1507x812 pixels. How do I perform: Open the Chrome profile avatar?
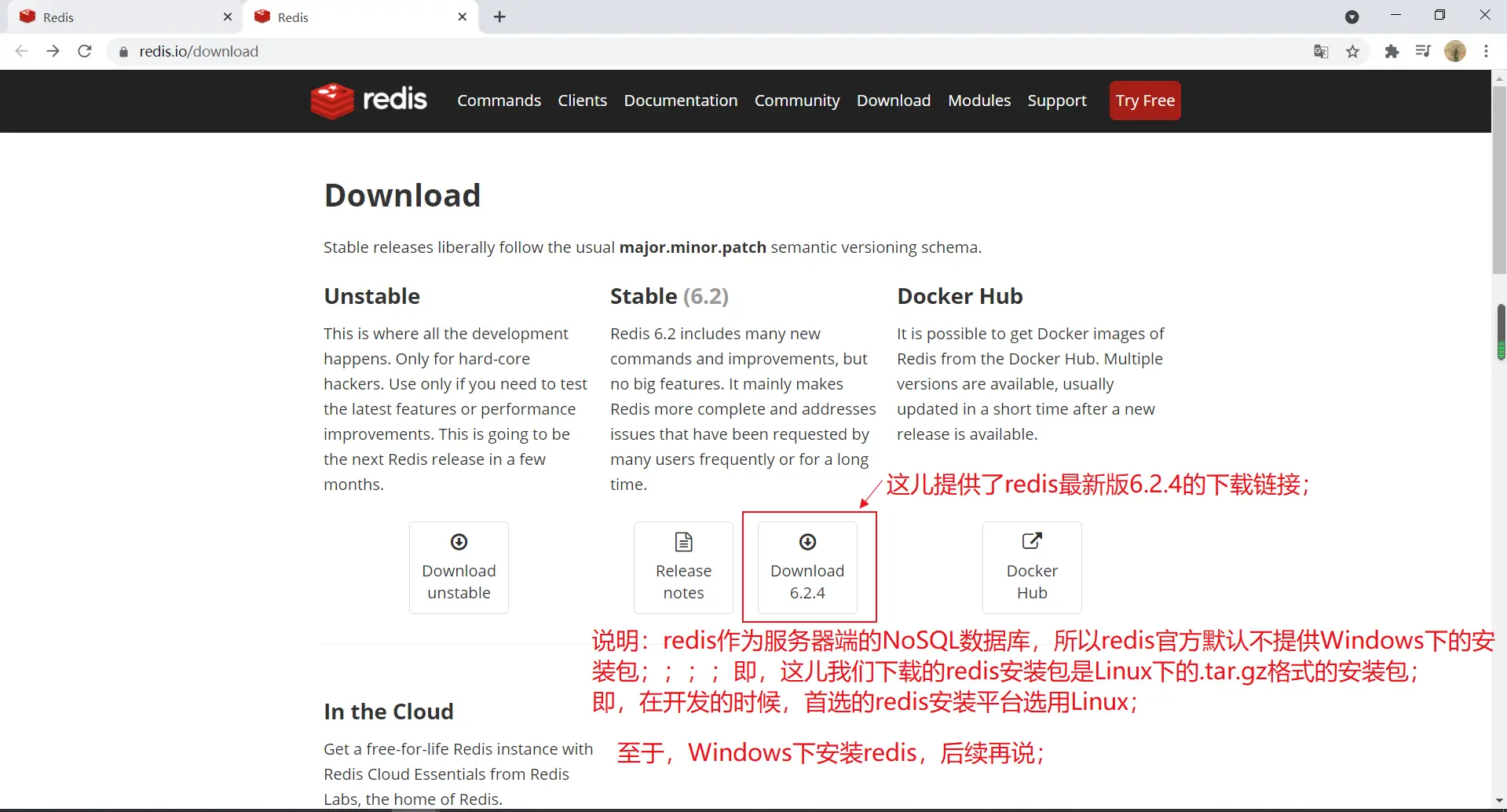(x=1455, y=51)
